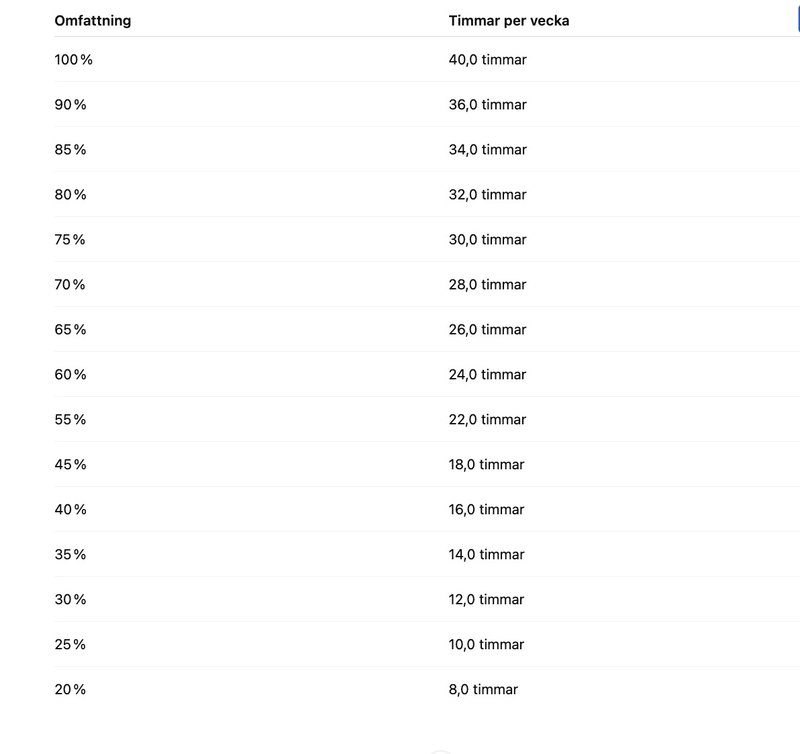The width and height of the screenshot is (800, 754).
Task: Select the 100 % row cell
Action: click(73, 60)
